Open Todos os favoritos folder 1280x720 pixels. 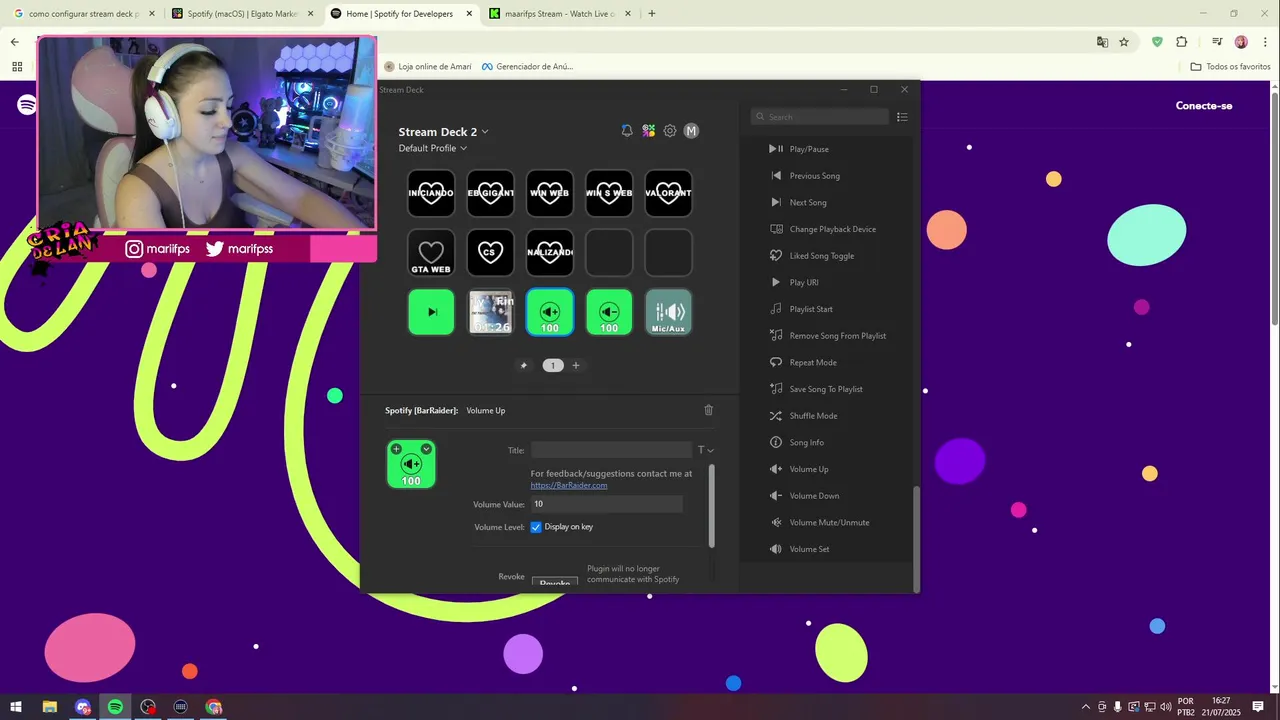(x=1230, y=66)
